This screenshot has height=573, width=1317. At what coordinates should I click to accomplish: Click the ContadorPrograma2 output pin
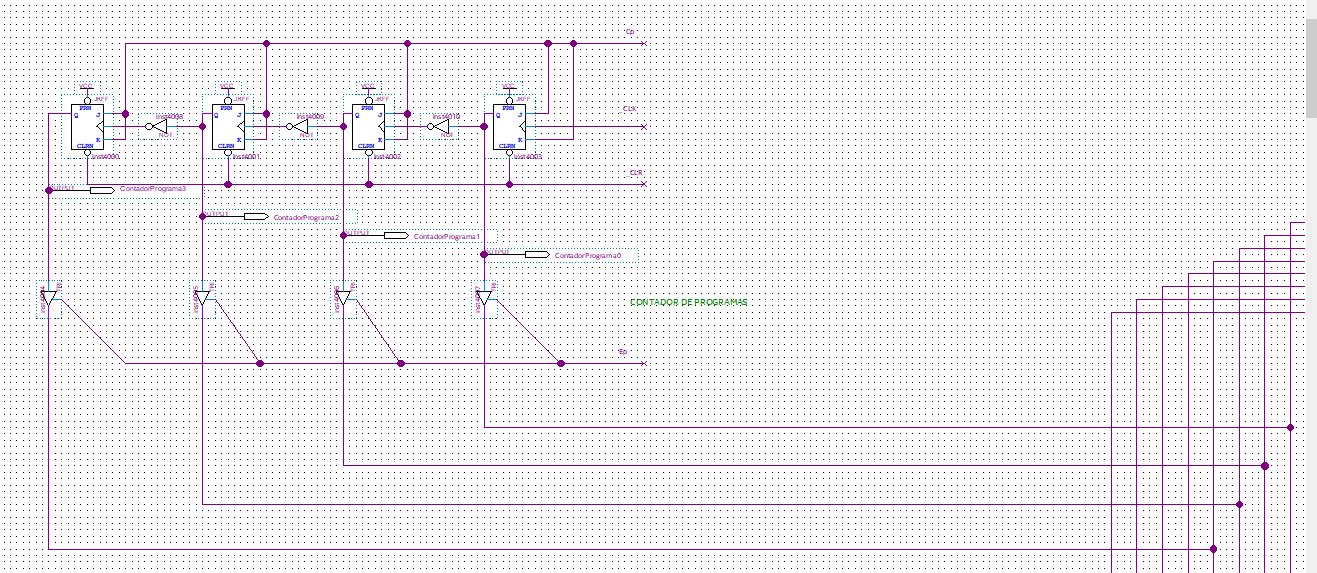click(x=257, y=216)
